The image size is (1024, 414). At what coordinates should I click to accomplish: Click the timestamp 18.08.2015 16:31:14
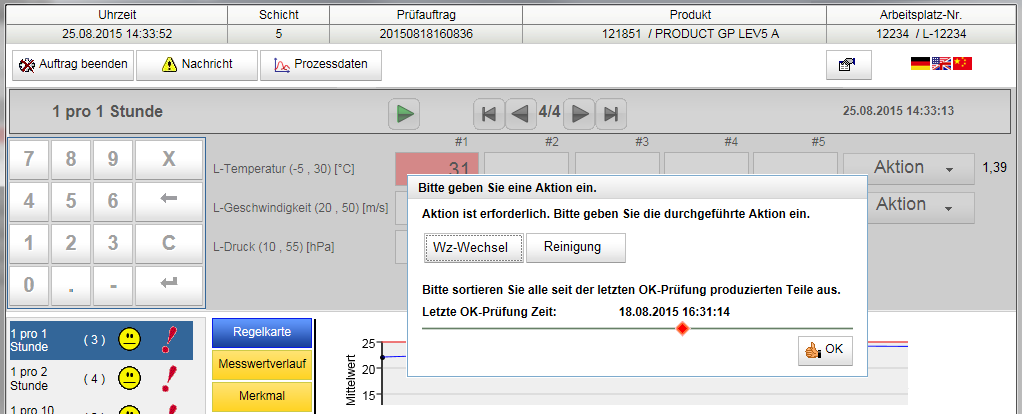pyautogui.click(x=674, y=312)
